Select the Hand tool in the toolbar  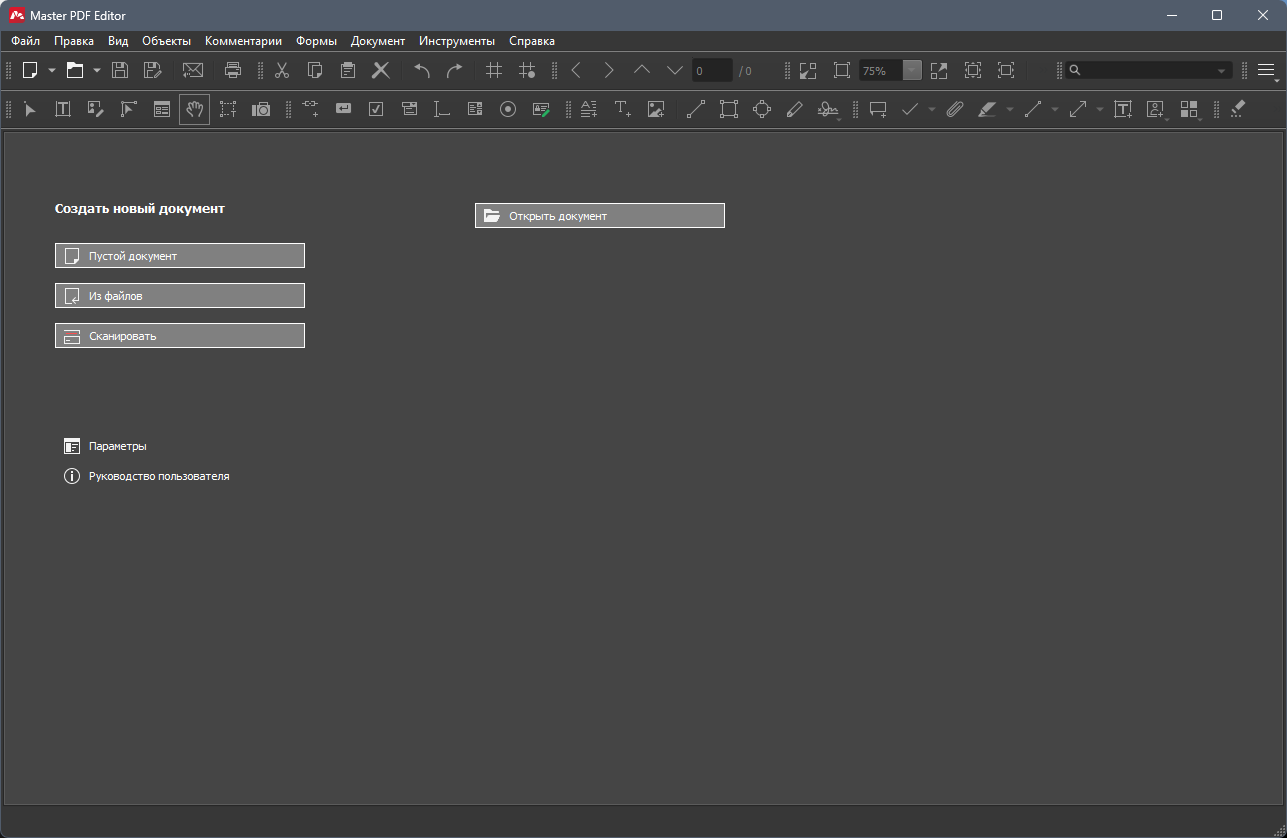[194, 109]
